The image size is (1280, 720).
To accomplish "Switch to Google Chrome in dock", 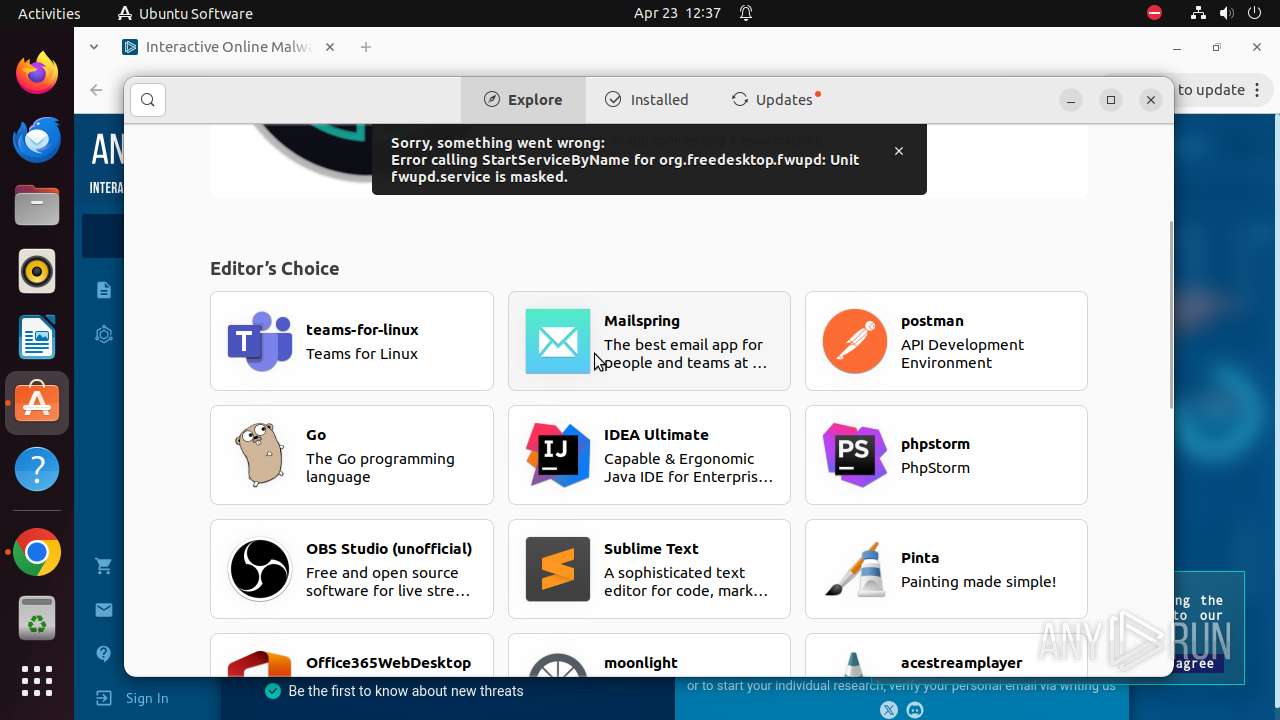I will [37, 553].
